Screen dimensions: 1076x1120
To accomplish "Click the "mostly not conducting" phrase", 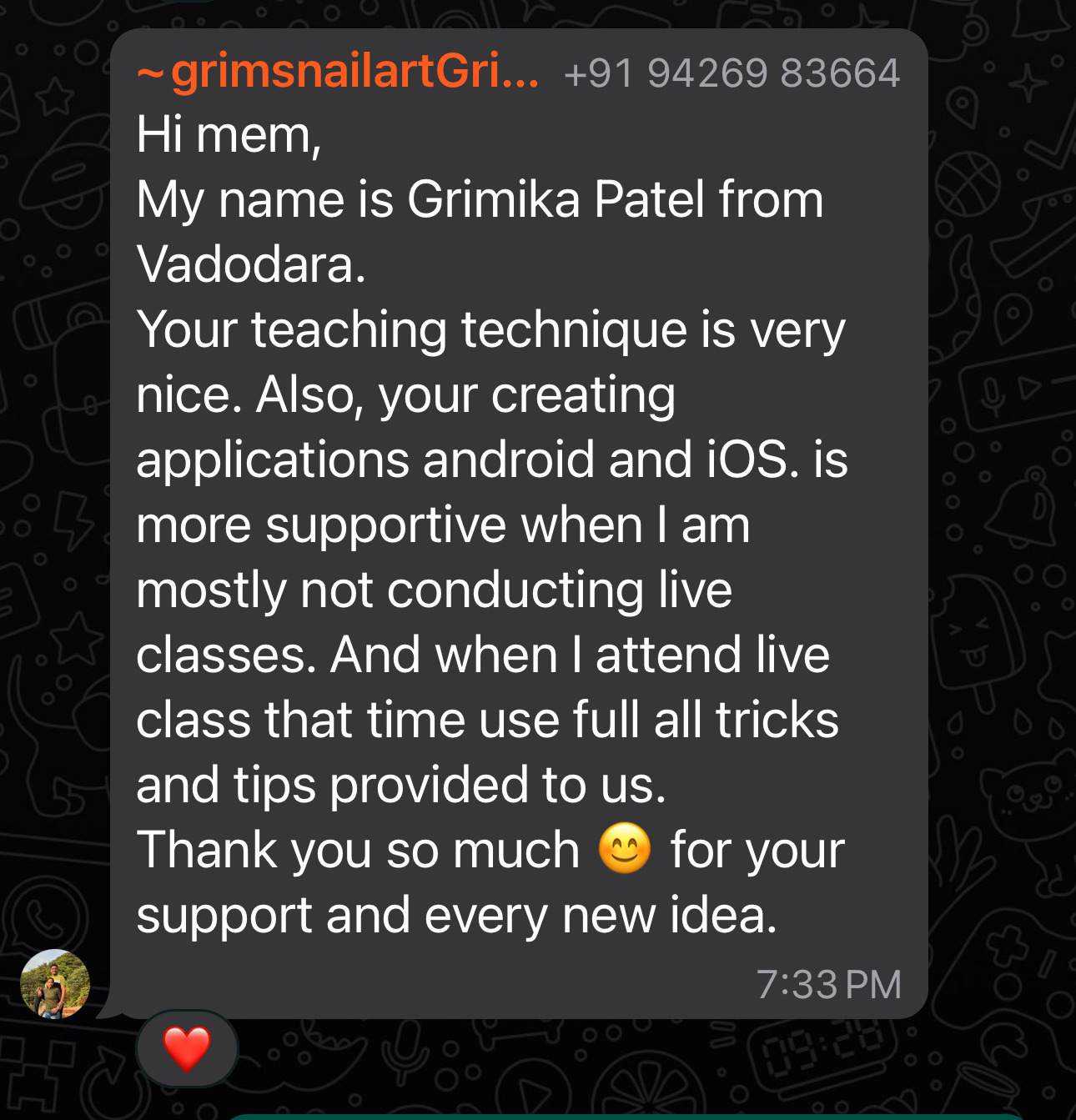I will click(390, 590).
